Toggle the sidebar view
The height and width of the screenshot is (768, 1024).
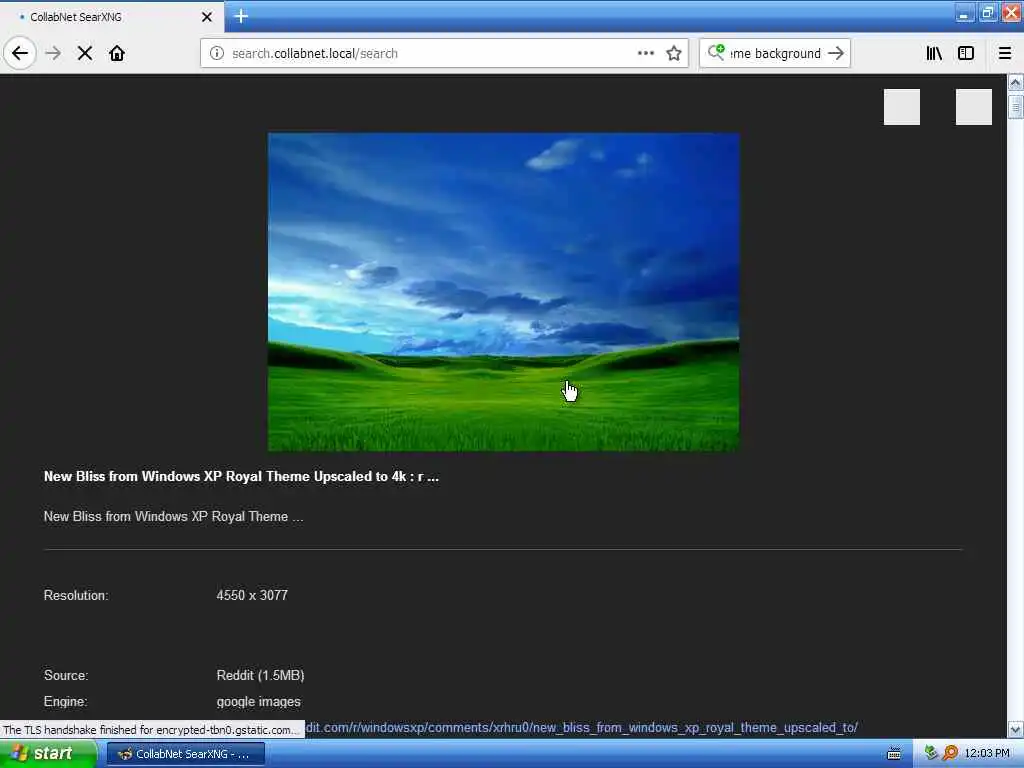(x=966, y=53)
